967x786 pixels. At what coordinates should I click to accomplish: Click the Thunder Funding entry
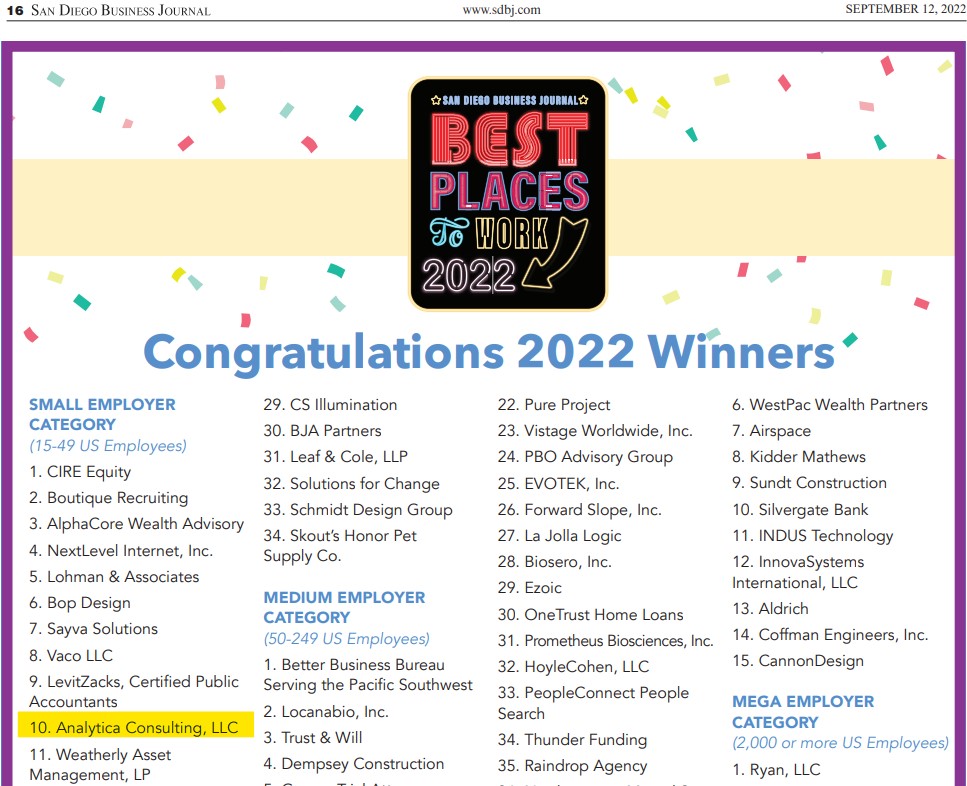pyautogui.click(x=572, y=740)
